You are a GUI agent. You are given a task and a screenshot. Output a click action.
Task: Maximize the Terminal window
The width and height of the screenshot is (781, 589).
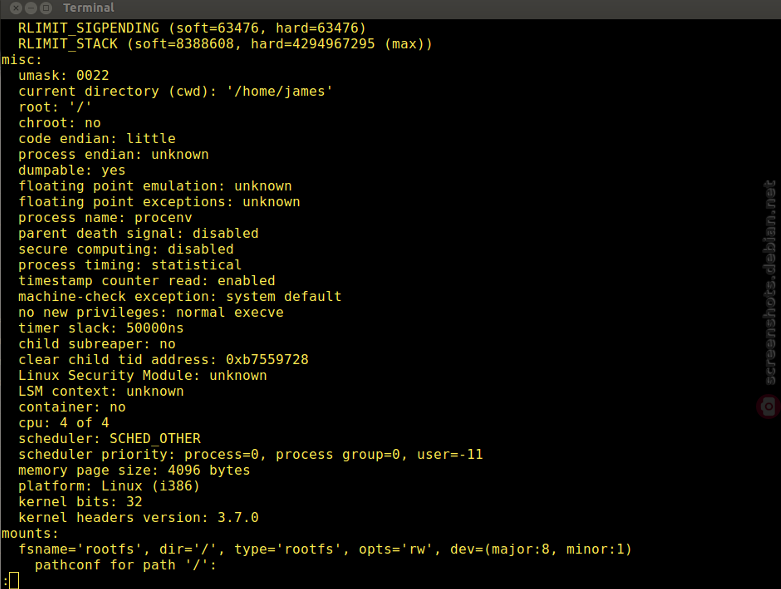(46, 8)
